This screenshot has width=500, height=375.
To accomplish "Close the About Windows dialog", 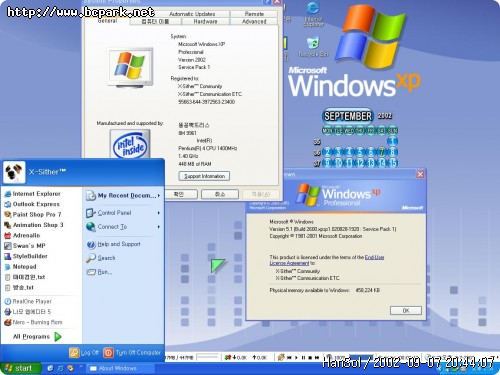I will point(420,174).
